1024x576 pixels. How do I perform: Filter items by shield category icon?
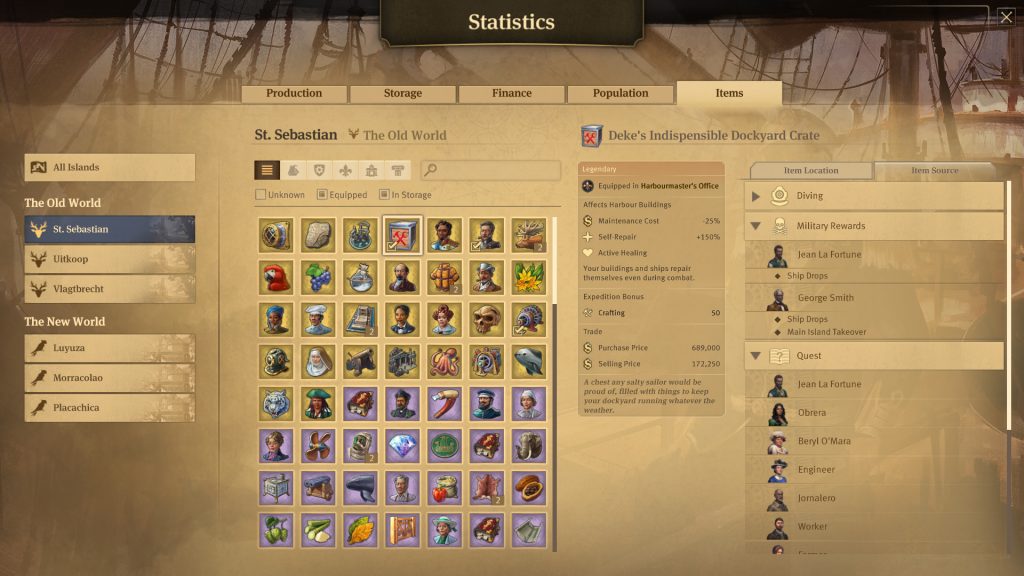(319, 170)
